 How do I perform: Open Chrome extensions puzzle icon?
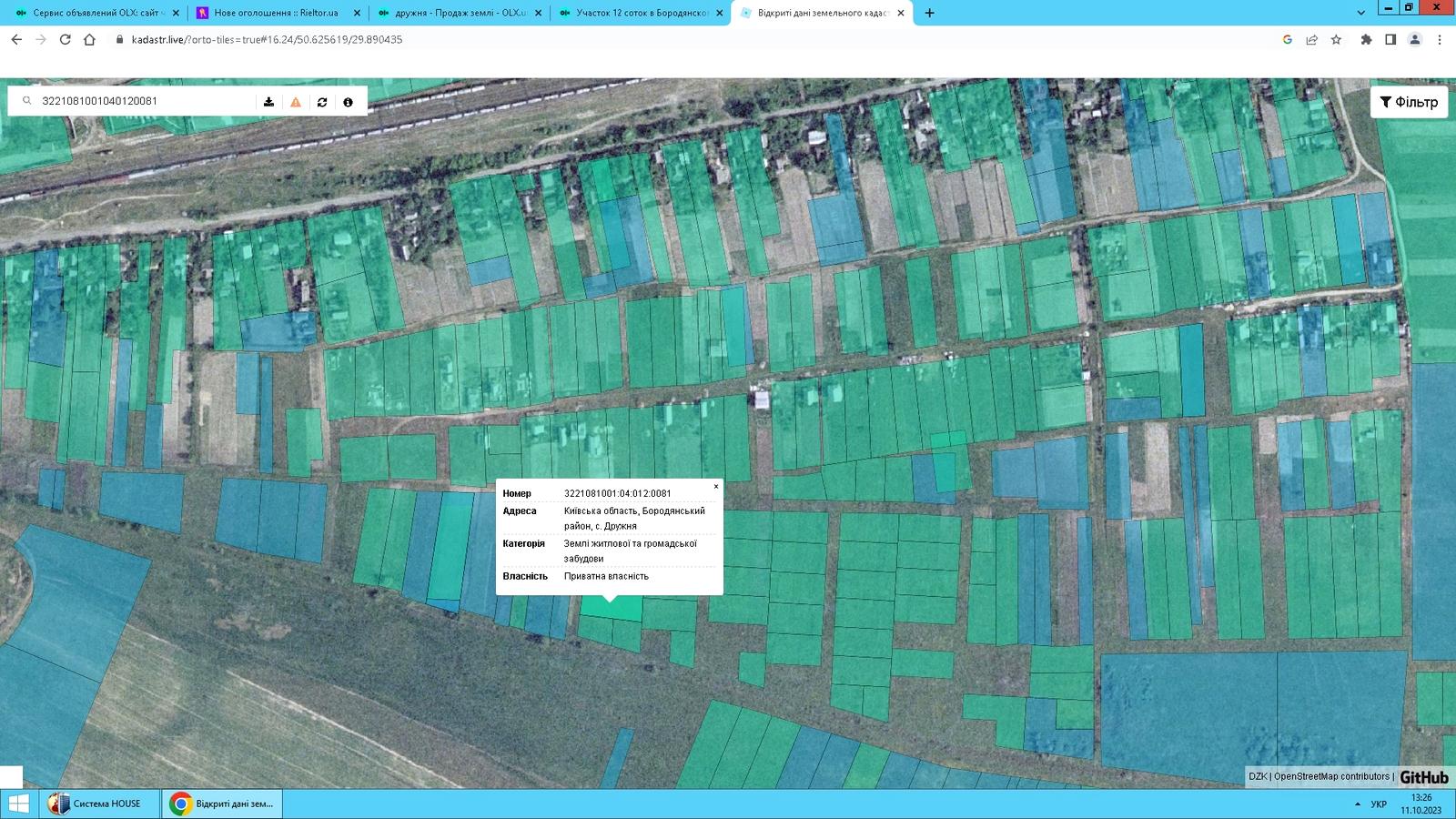(x=1366, y=40)
